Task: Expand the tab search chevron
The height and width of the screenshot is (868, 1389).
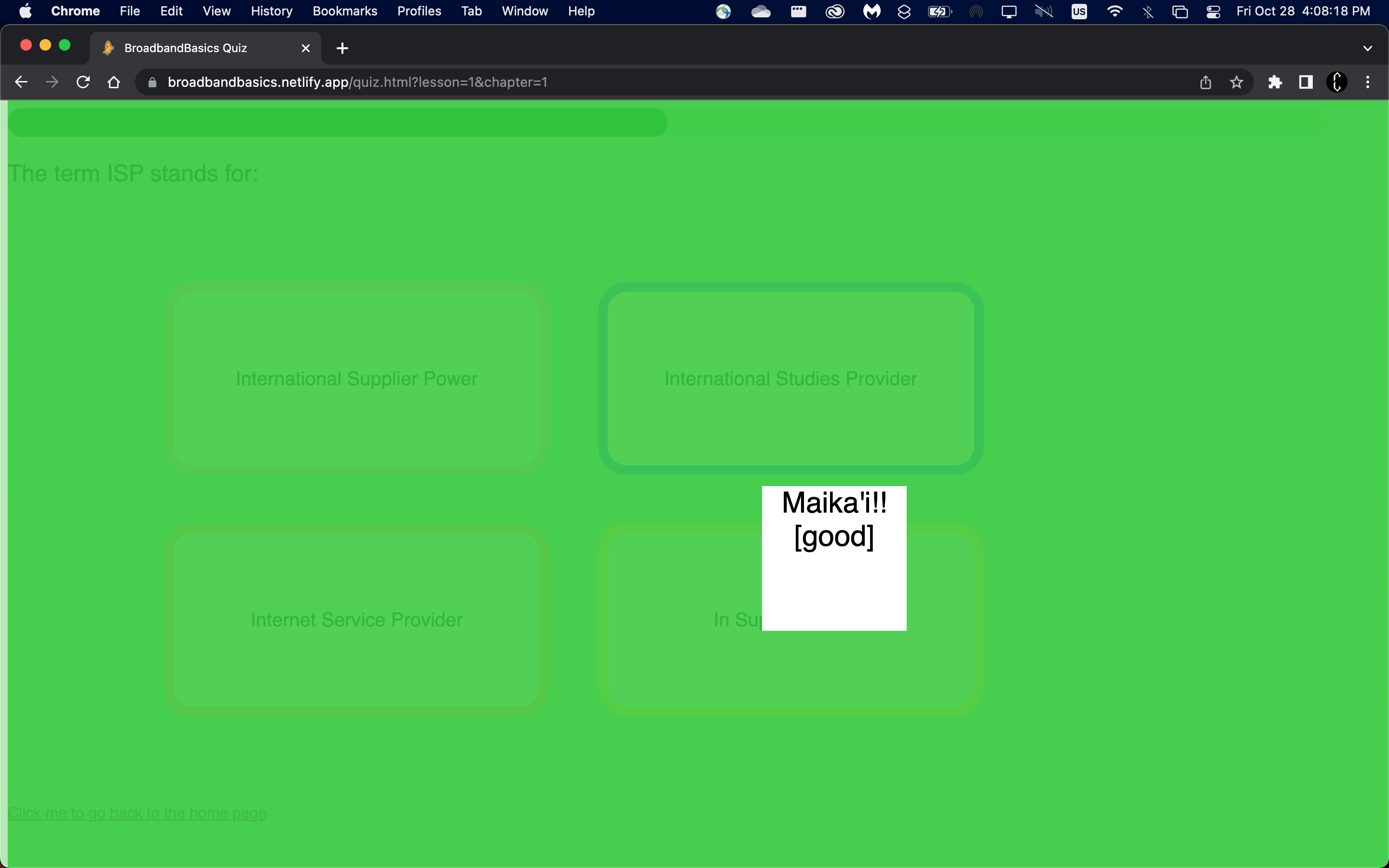Action: [x=1367, y=48]
